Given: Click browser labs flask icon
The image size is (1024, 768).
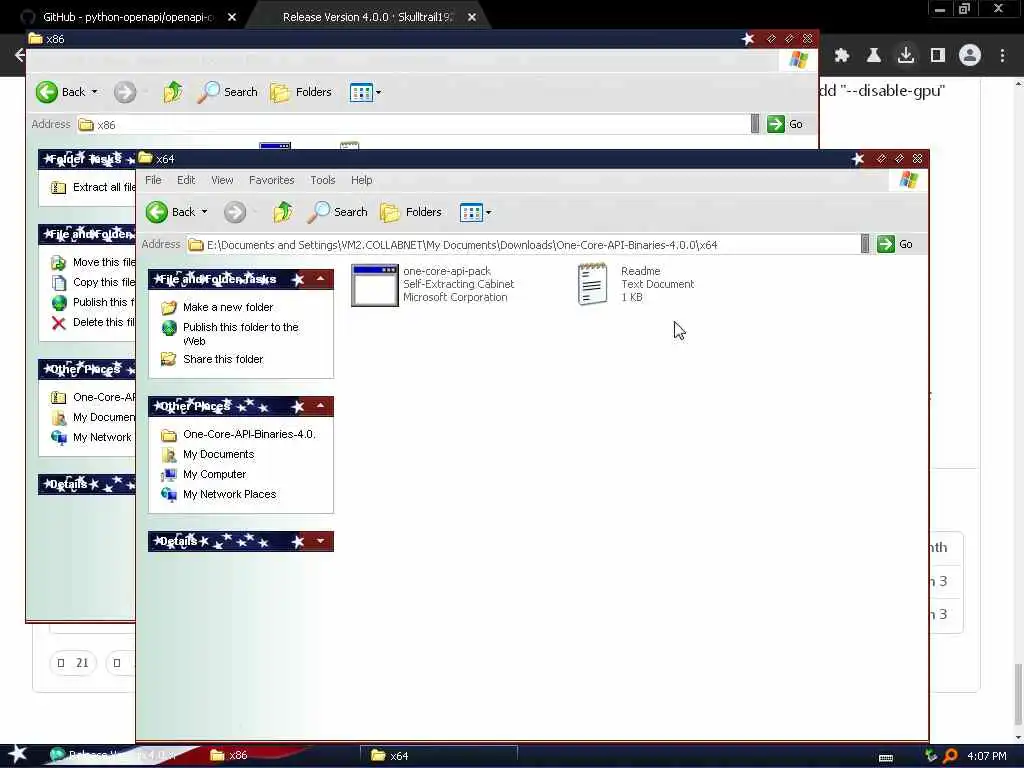Looking at the screenshot, I should 874,56.
